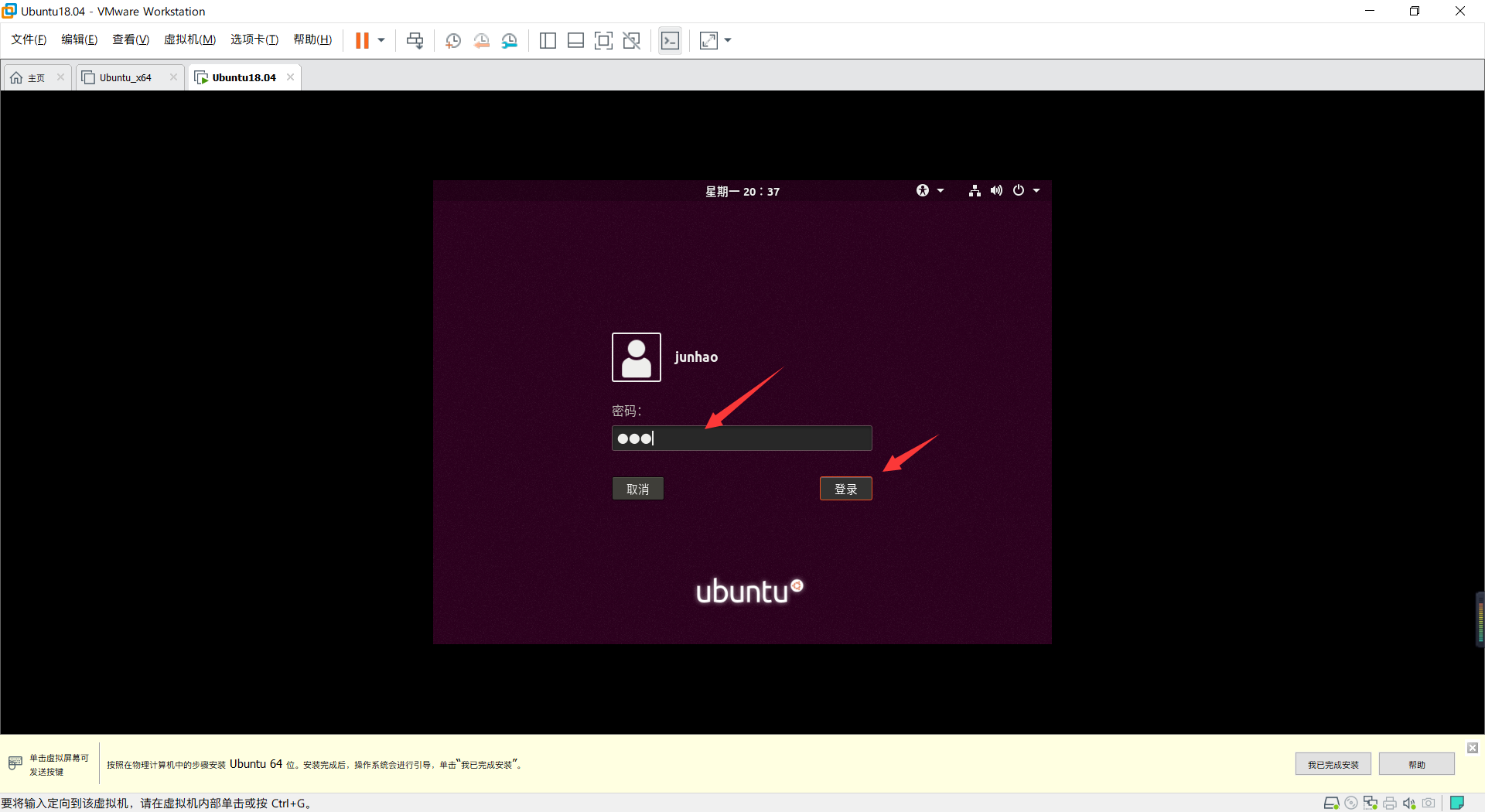This screenshot has height=812, width=1485.
Task: Click the volume icon in Ubuntu top bar
Action: point(996,190)
